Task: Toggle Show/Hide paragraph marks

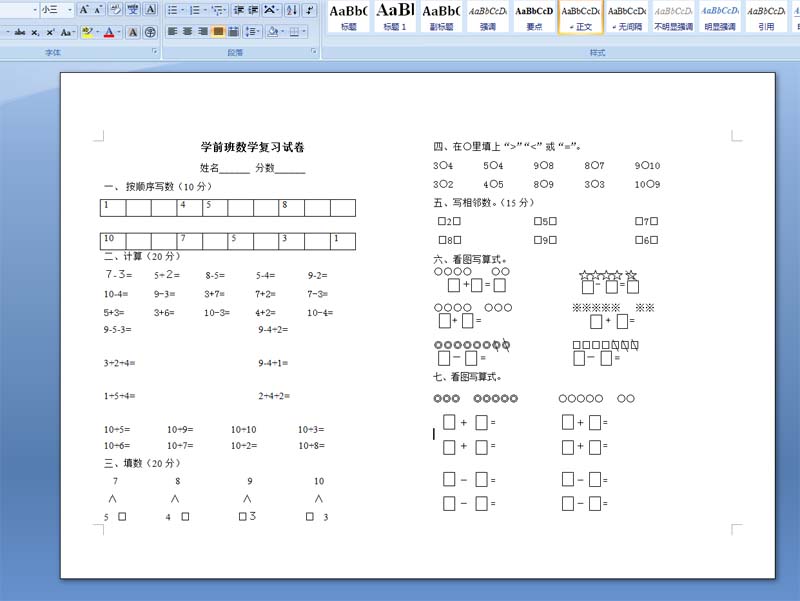Action: tap(309, 10)
